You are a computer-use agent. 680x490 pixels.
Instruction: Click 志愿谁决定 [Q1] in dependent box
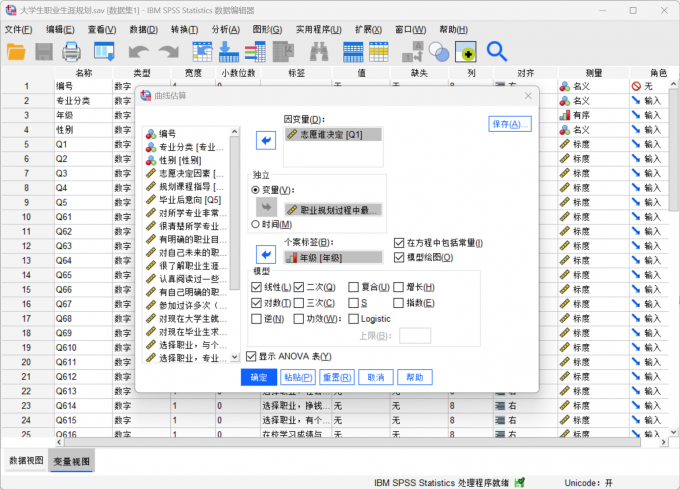coord(333,134)
